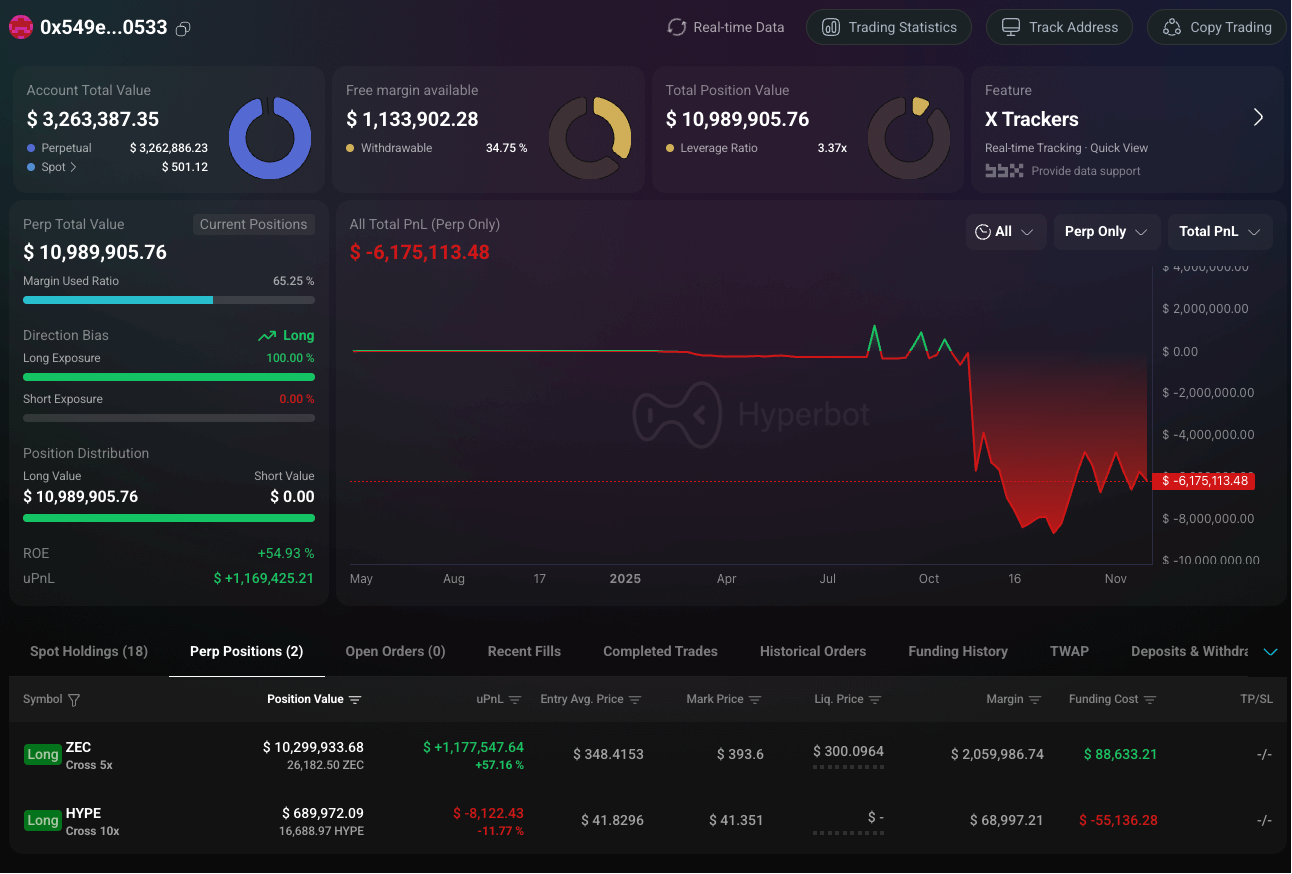Open the X Trackers feature panel
1292x874 pixels.
click(1258, 116)
